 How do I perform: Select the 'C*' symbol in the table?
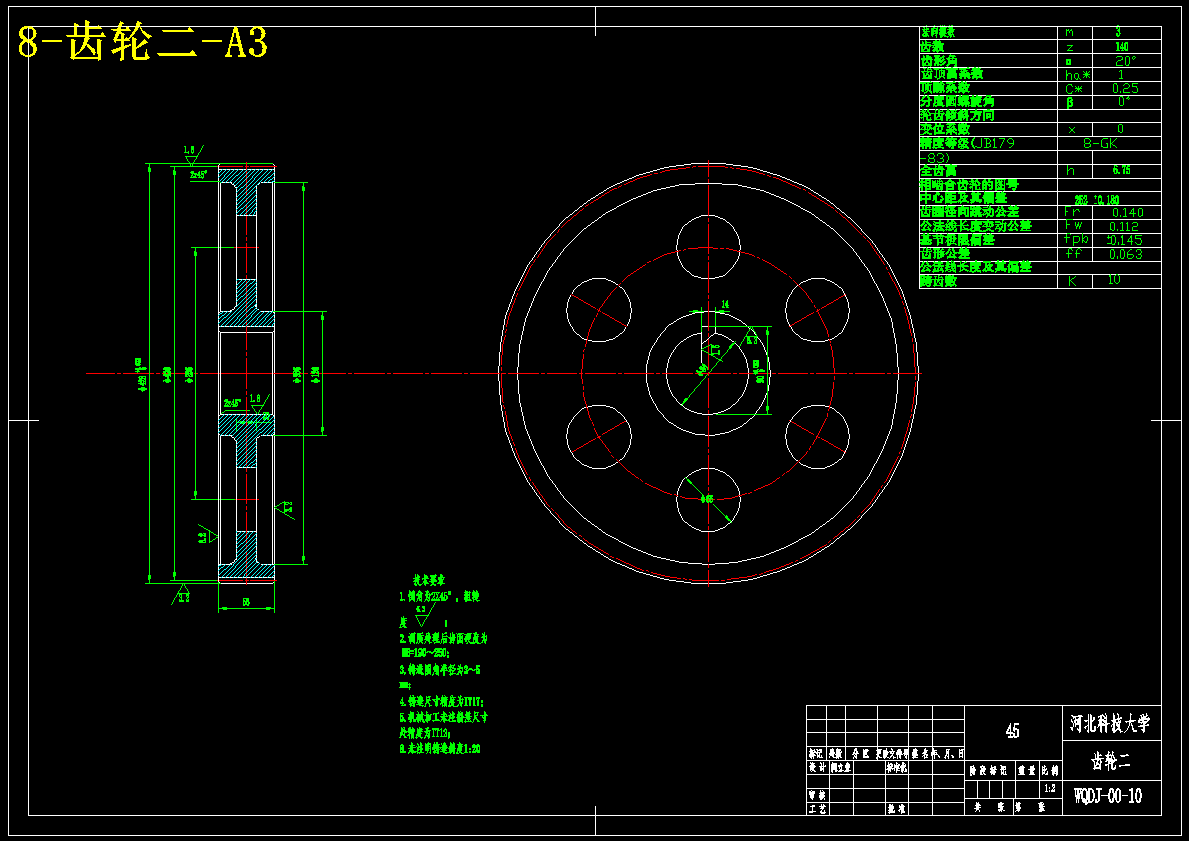1075,88
